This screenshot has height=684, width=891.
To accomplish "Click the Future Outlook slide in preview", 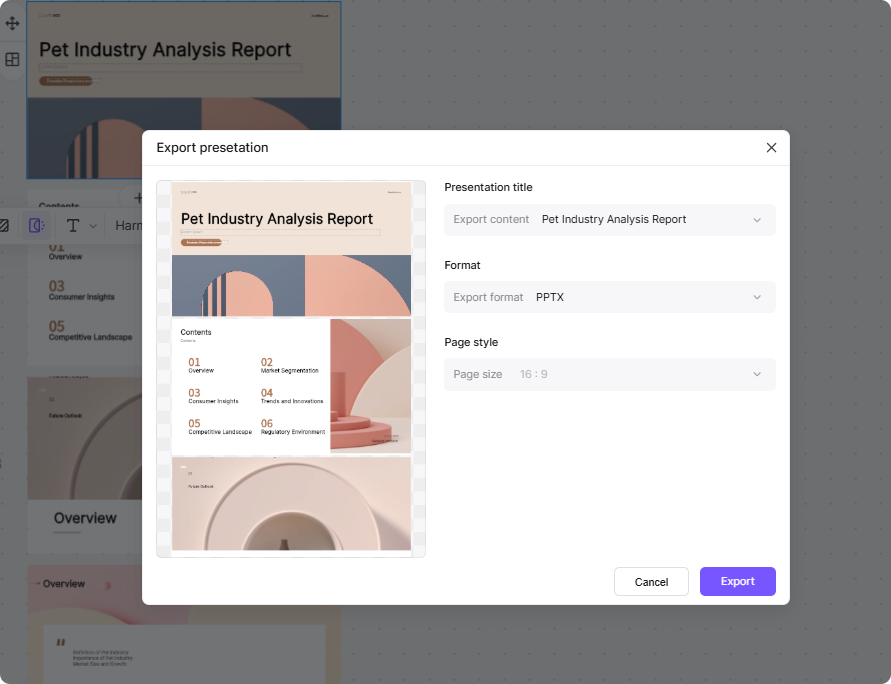I will point(291,503).
